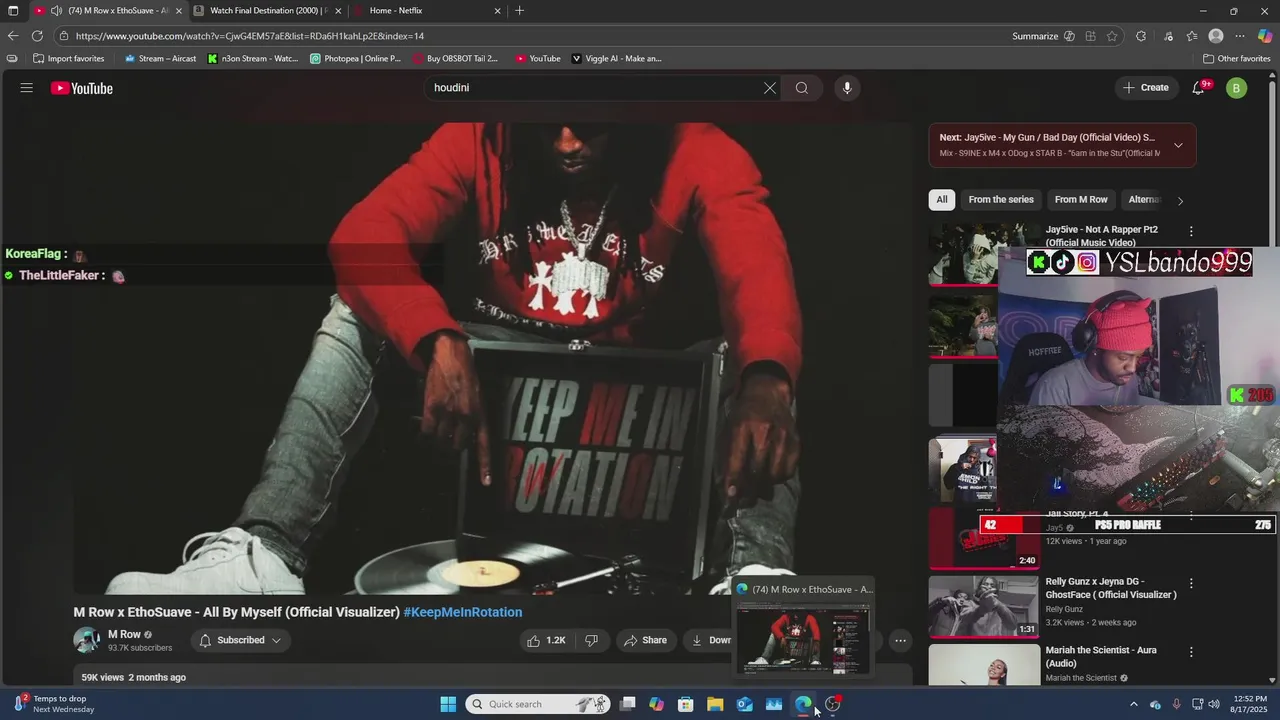Open M Row channel avatar
This screenshot has width=1280, height=720.
click(87, 640)
